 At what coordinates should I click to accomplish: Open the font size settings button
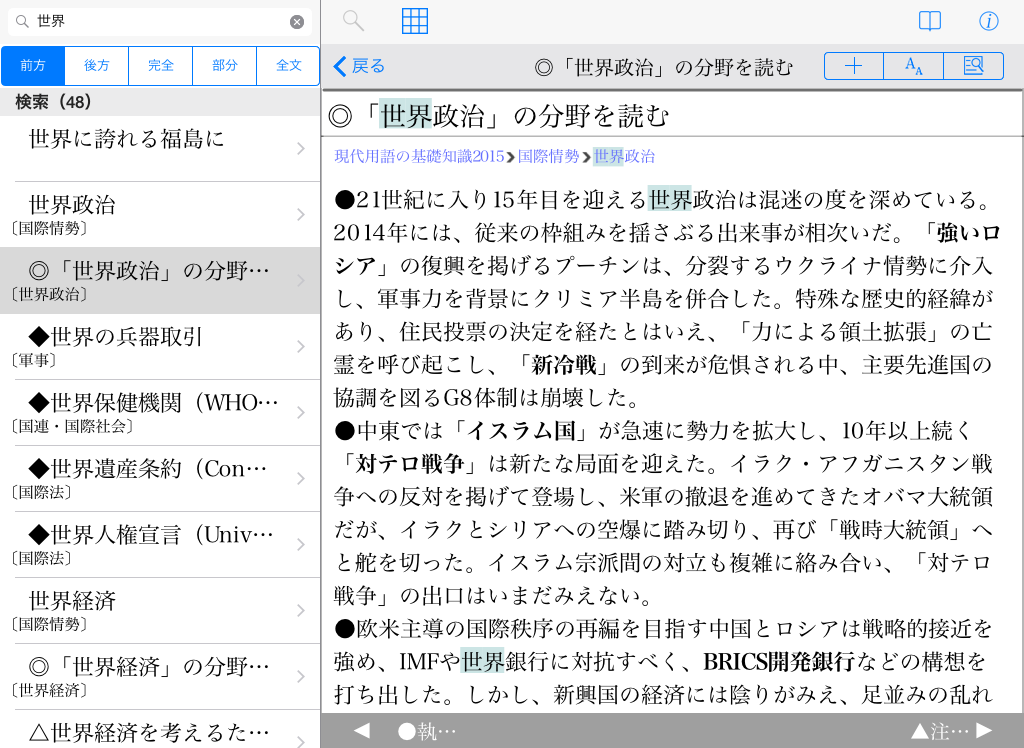click(913, 66)
